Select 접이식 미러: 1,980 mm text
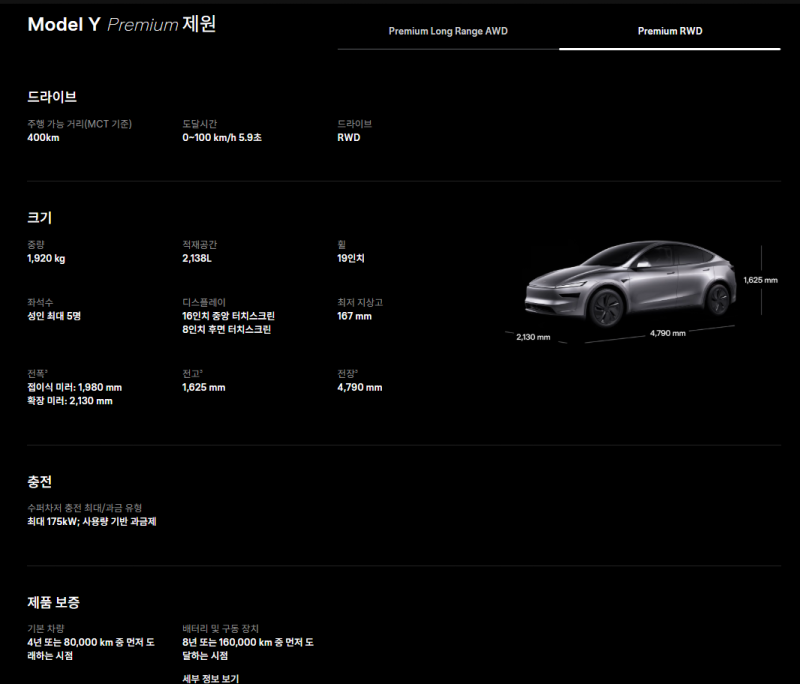 point(74,388)
